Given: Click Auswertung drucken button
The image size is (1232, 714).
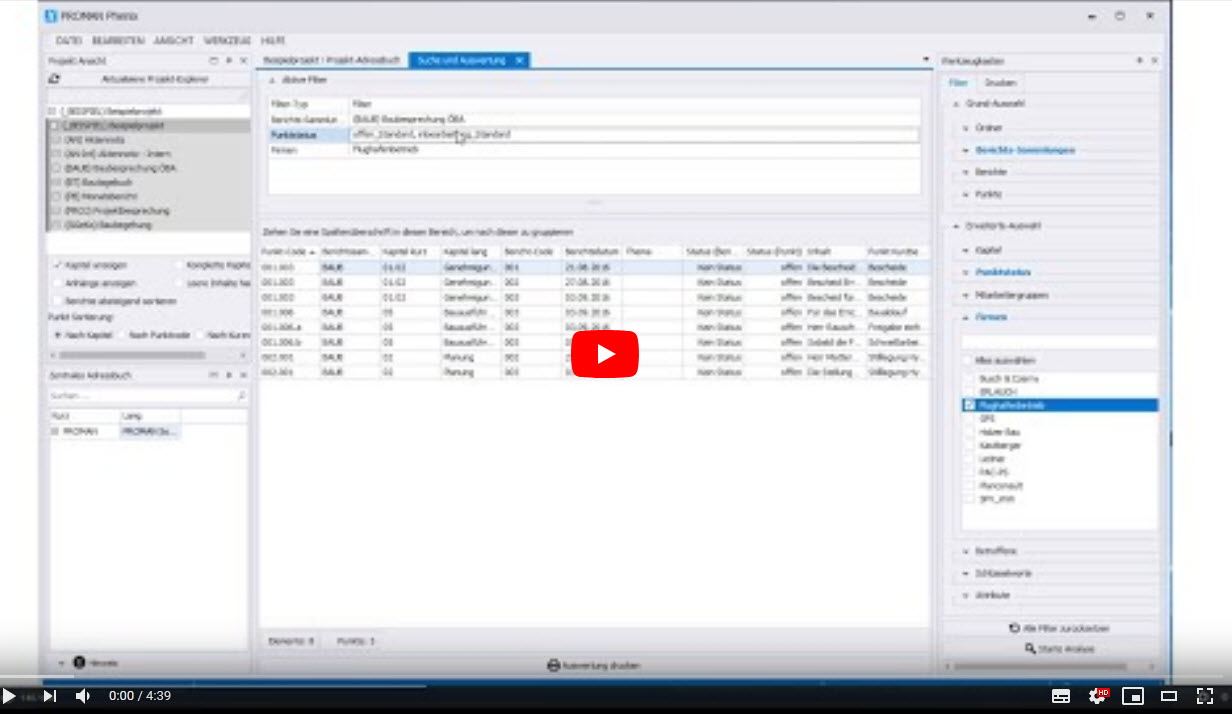Looking at the screenshot, I should click(x=594, y=665).
